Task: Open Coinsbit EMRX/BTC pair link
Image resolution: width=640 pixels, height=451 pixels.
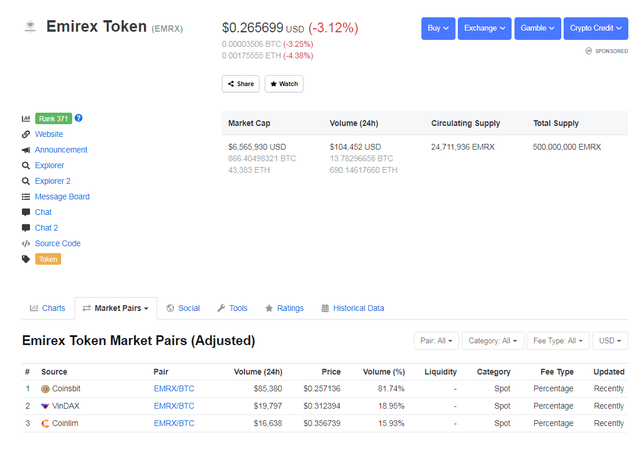Action: (174, 388)
